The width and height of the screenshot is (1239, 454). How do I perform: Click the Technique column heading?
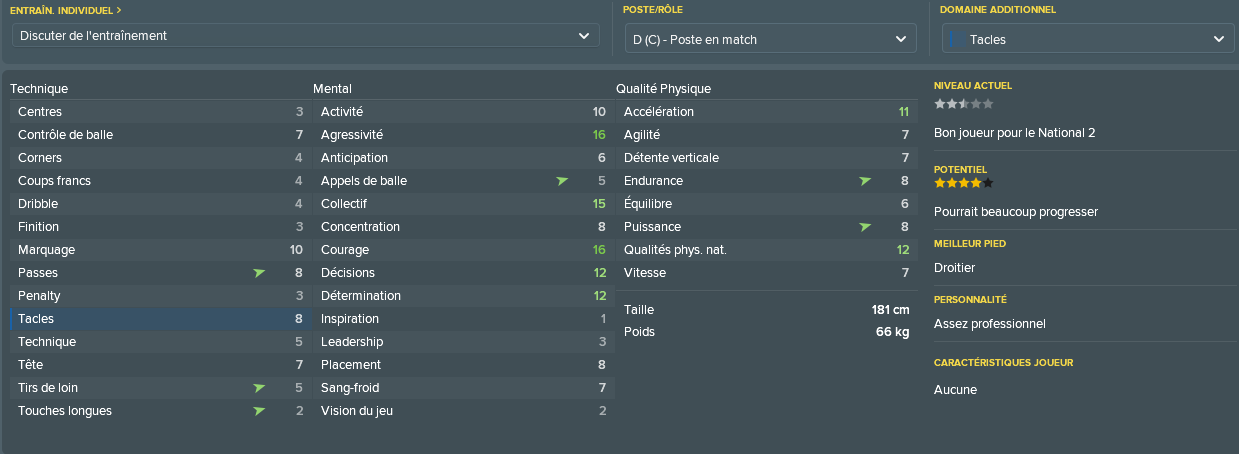pyautogui.click(x=39, y=89)
